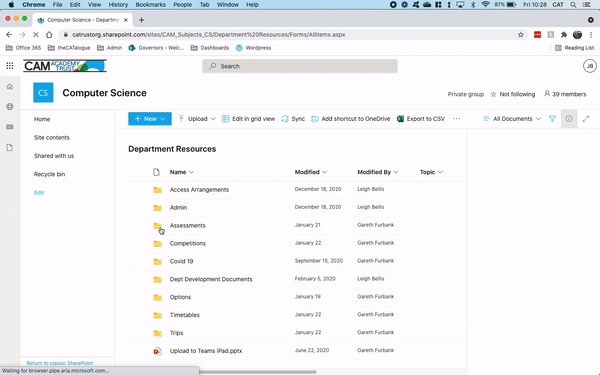The height and width of the screenshot is (375, 600).
Task: Open the JB account profile circle
Action: tap(590, 66)
